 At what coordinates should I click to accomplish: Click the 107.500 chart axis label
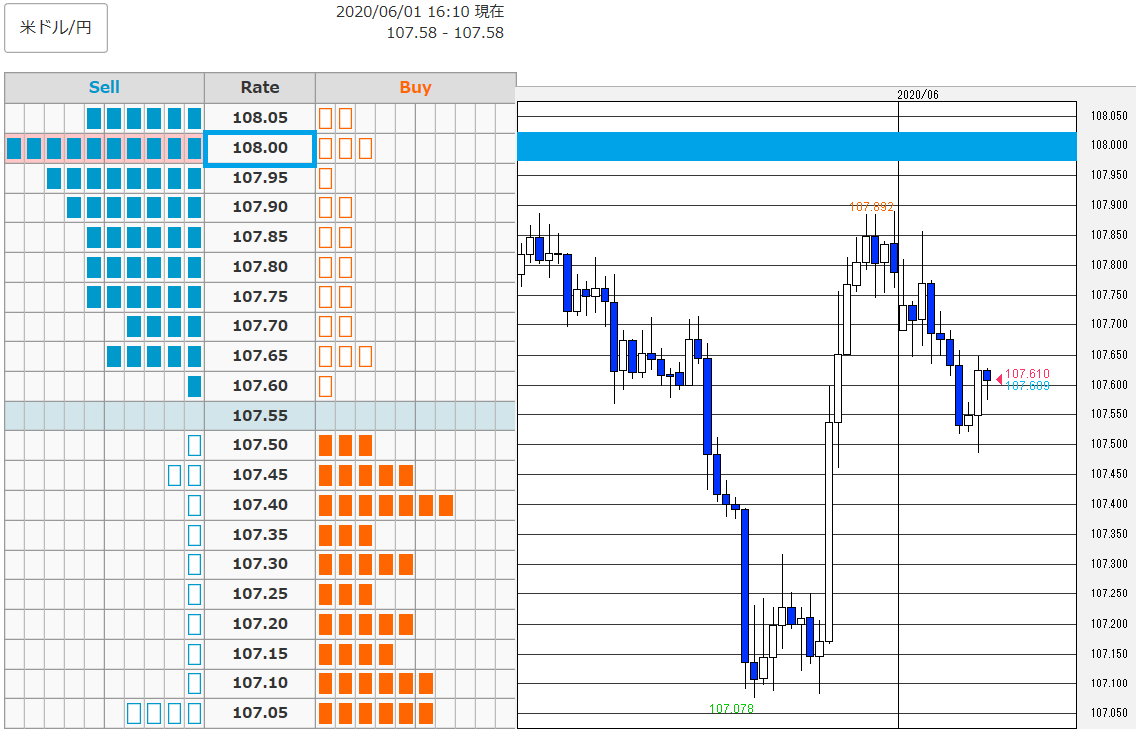coord(1109,444)
